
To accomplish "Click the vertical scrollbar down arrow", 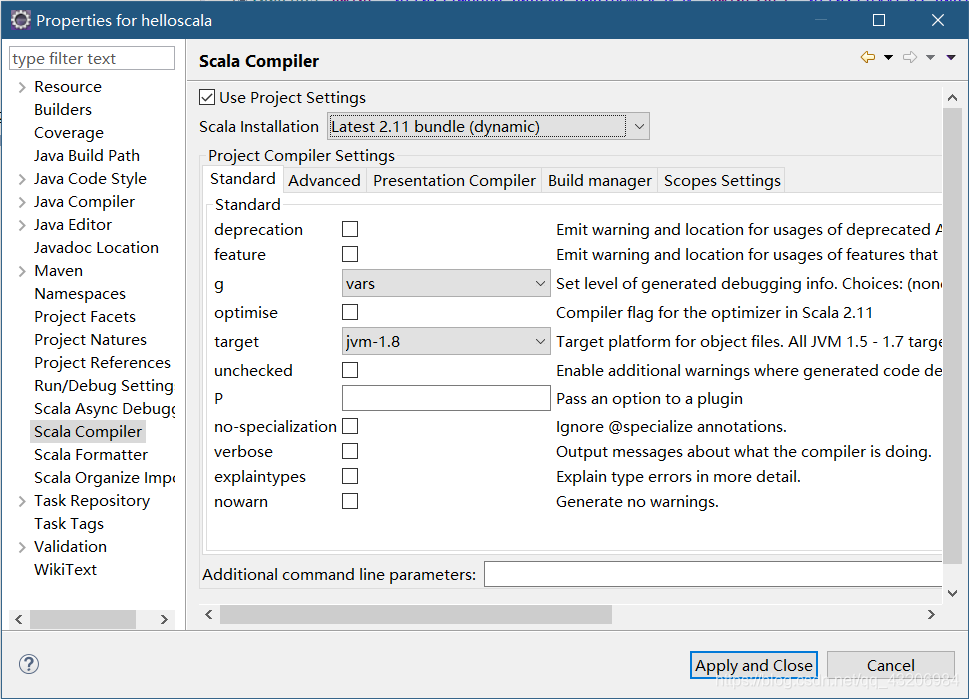I will click(952, 593).
